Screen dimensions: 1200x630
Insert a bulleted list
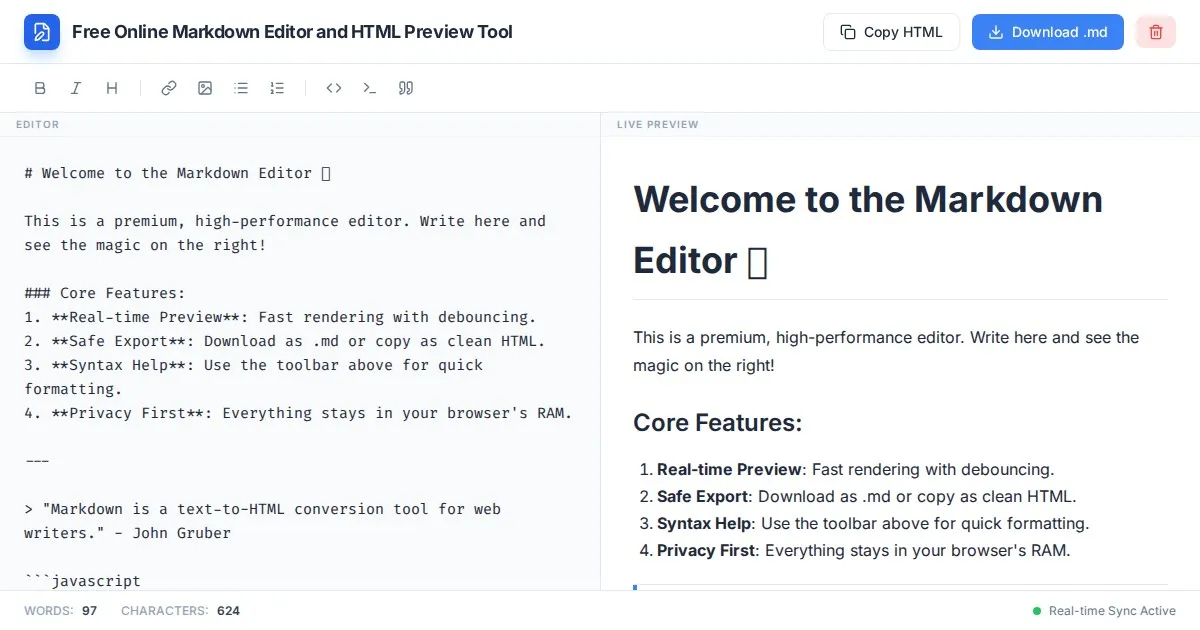[x=241, y=88]
